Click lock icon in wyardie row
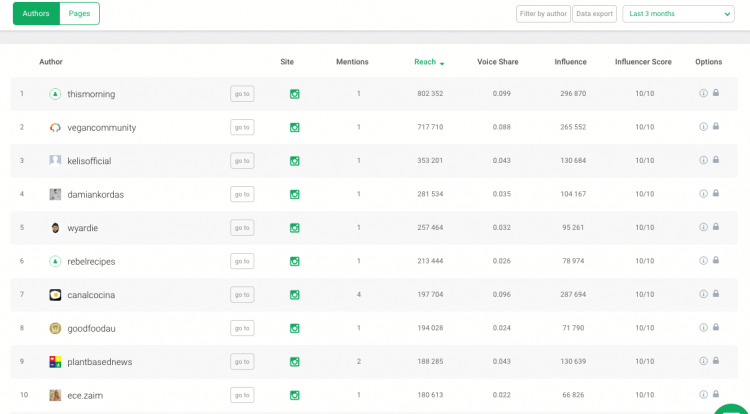This screenshot has height=414, width=750. pos(716,227)
